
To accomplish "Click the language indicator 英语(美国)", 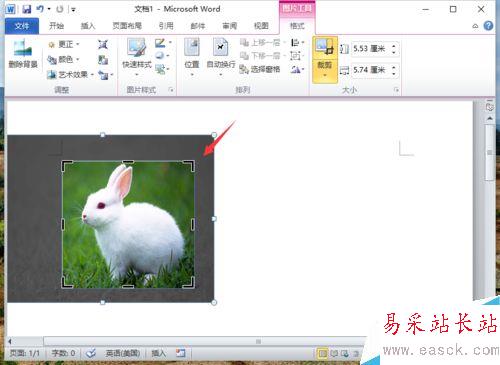I will pyautogui.click(x=123, y=353).
